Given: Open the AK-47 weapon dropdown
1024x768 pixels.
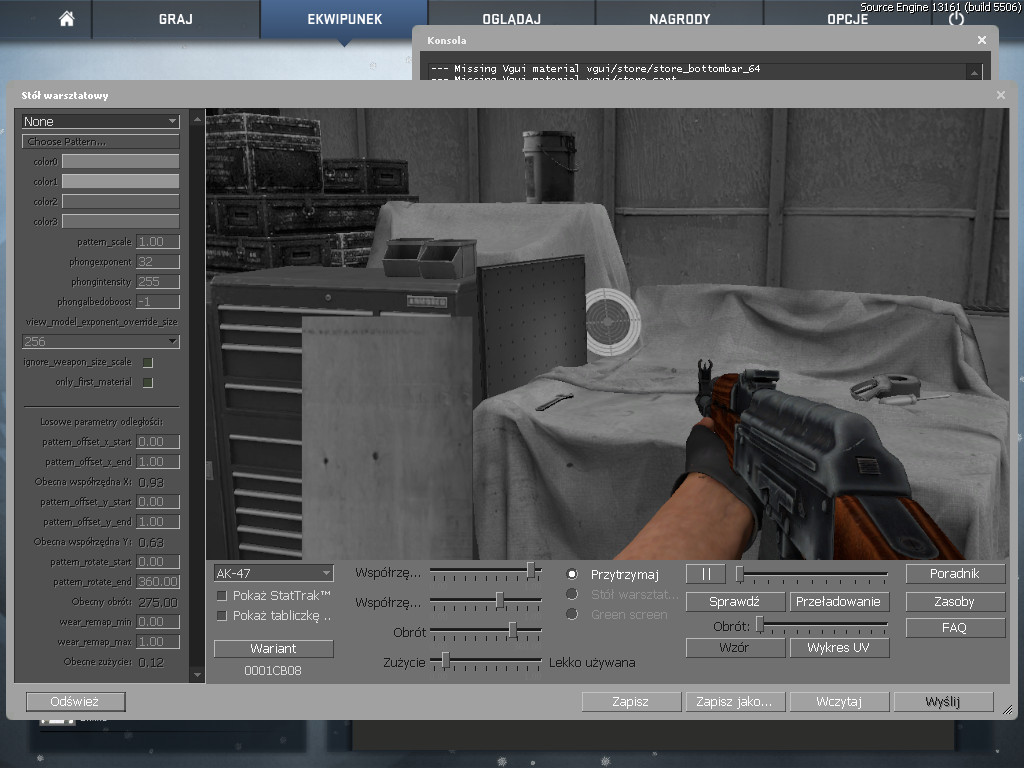Looking at the screenshot, I should click(x=274, y=573).
